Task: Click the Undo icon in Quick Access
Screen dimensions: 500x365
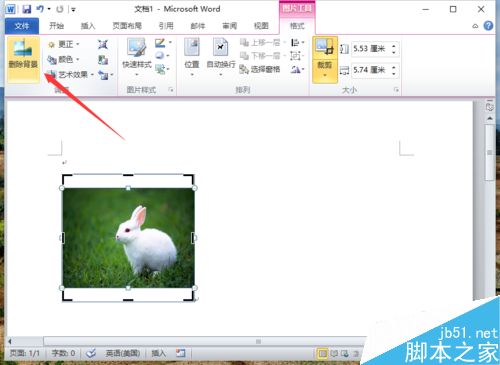Action: pyautogui.click(x=40, y=9)
